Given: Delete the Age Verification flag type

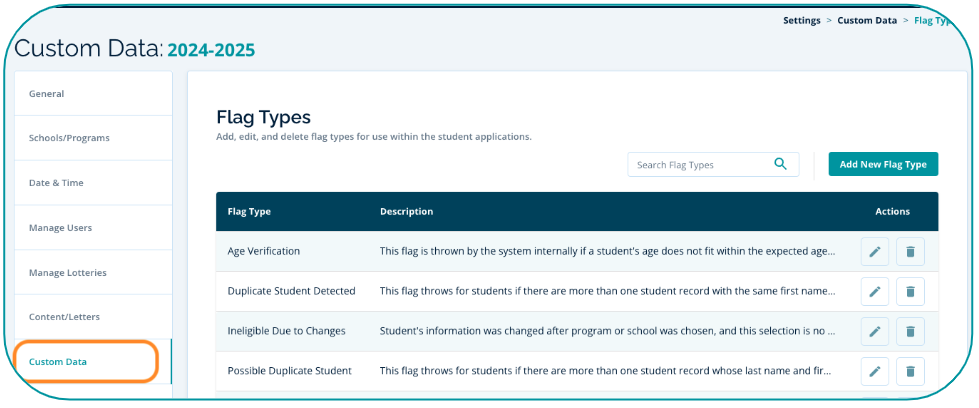Looking at the screenshot, I should tap(910, 252).
